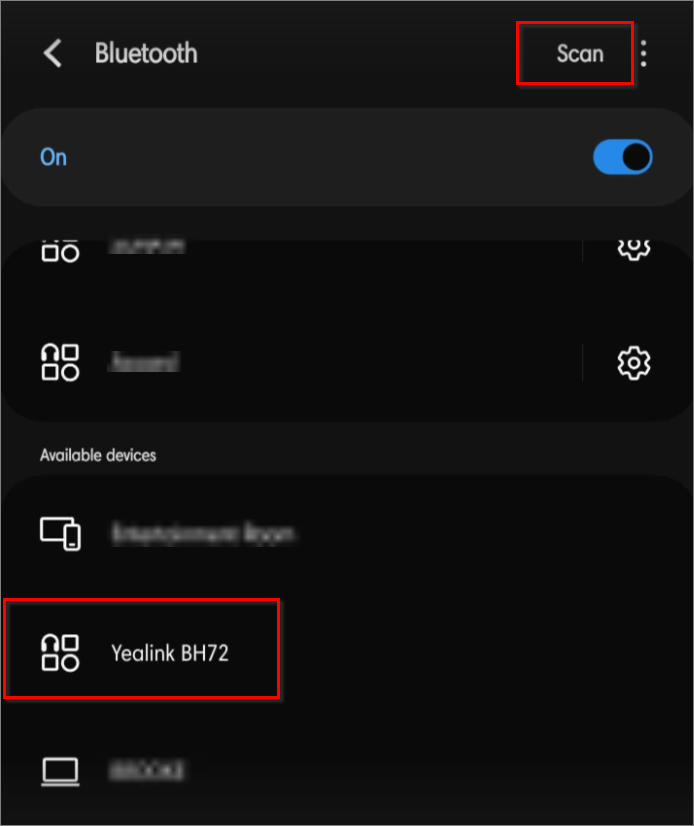This screenshot has height=826, width=694.
Task: Click the "Bluetooth" page title
Action: coord(146,54)
